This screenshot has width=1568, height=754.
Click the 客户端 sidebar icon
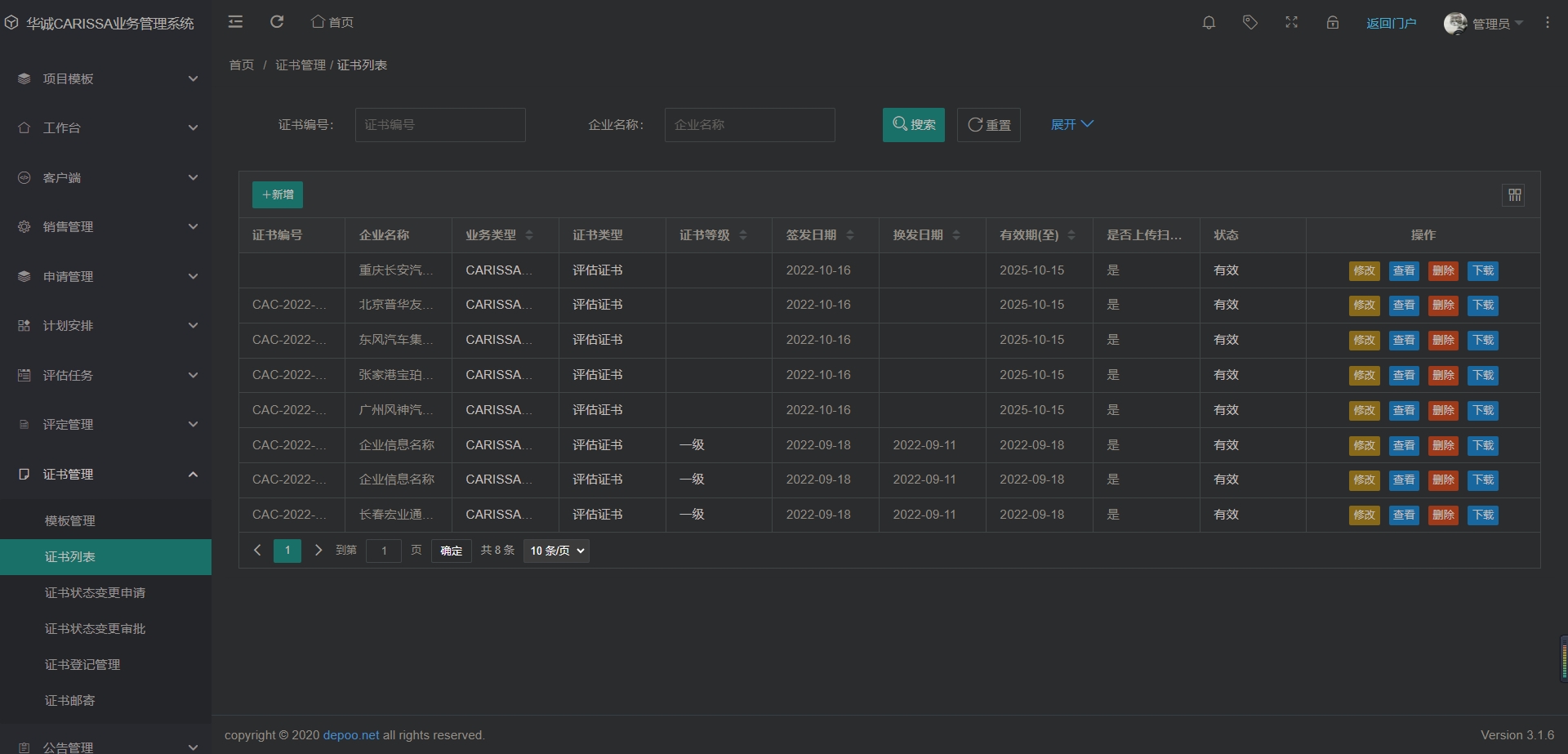24,177
